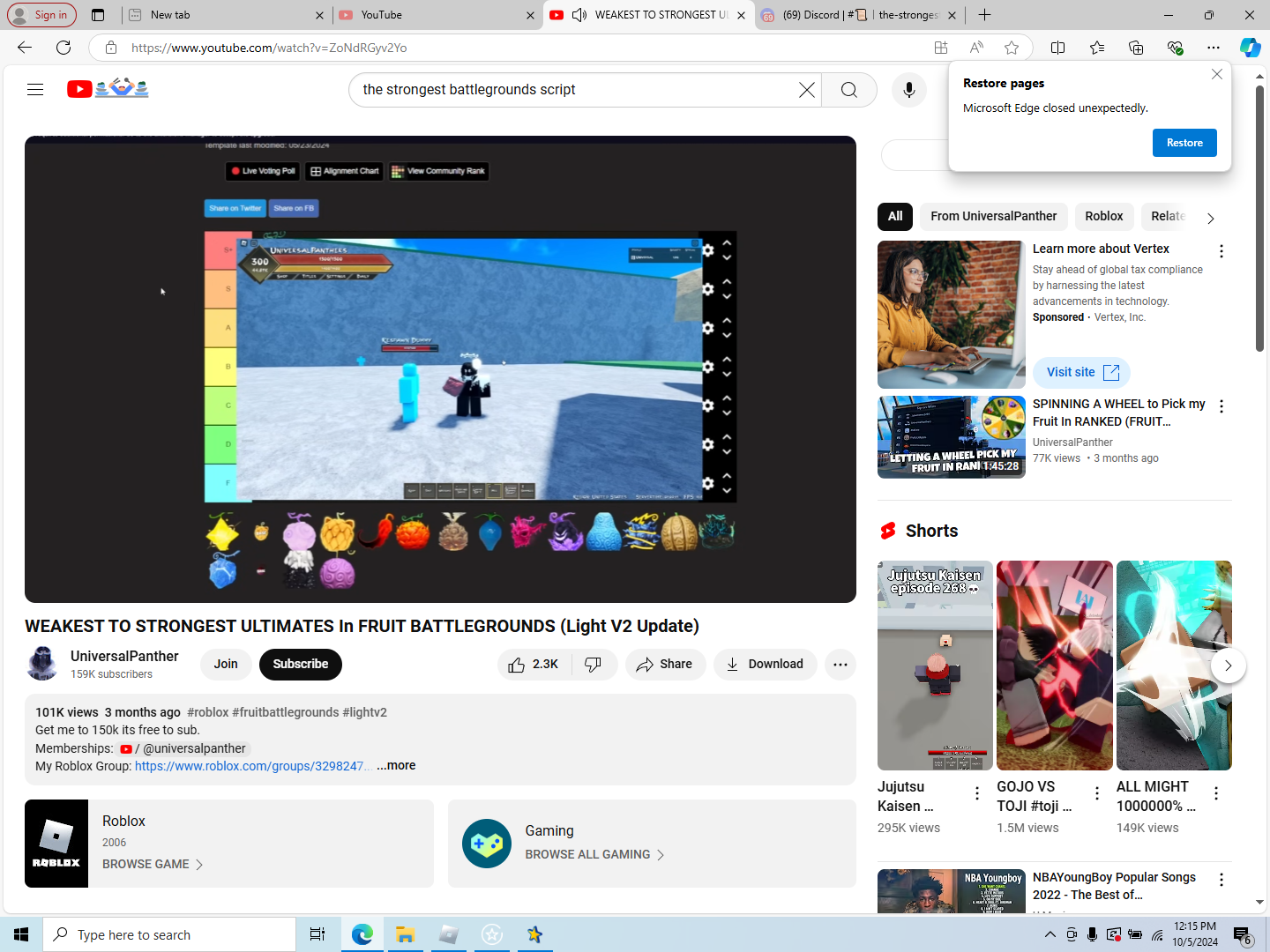Open Edge settings and more menu
This screenshot has height=952, width=1270.
click(1213, 48)
